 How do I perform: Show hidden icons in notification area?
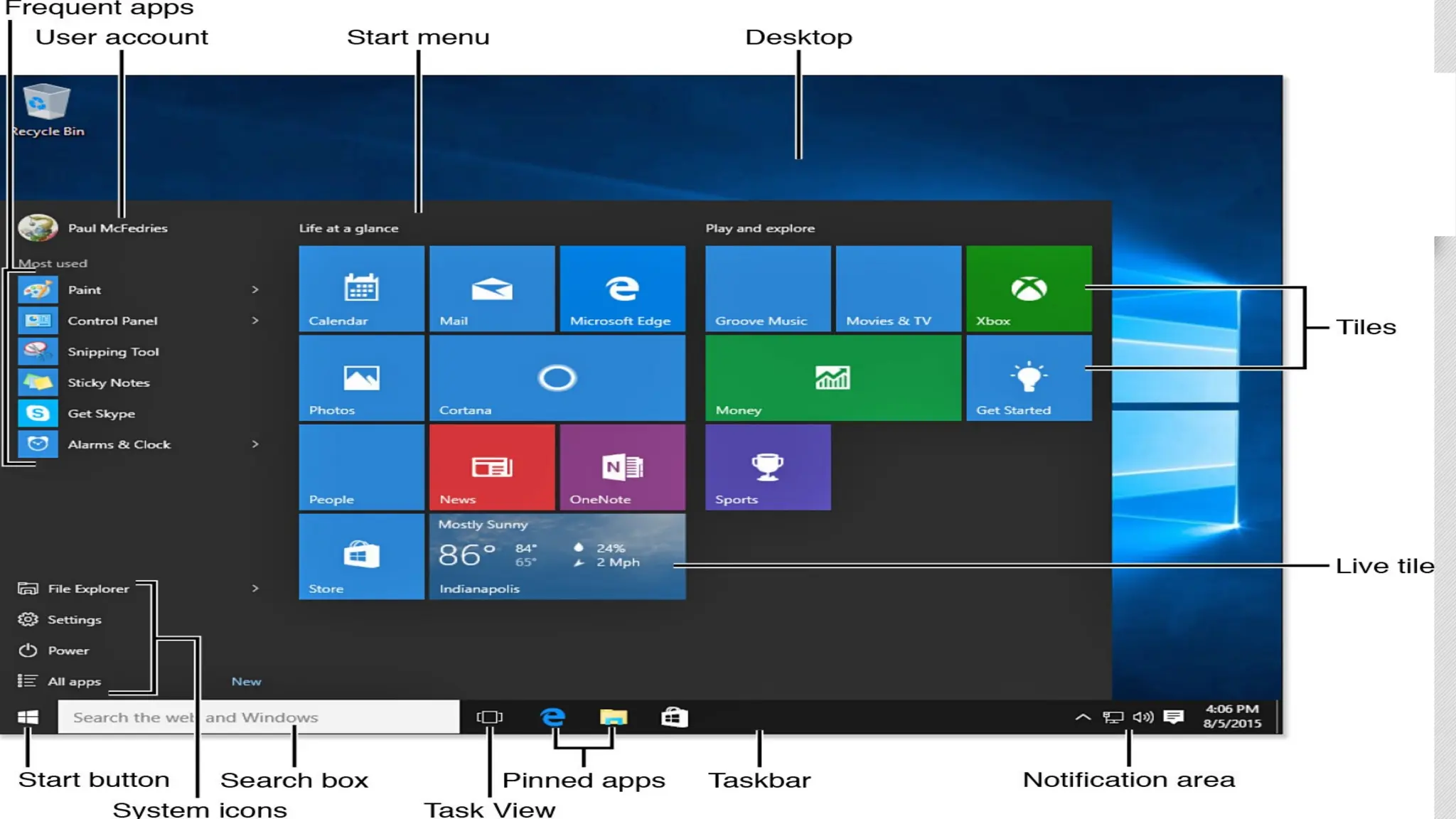click(x=1083, y=717)
